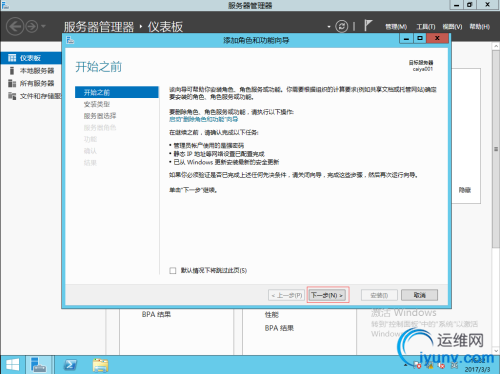The width and height of the screenshot is (500, 374).
Task: Click the 上一步(P) button
Action: click(x=287, y=295)
